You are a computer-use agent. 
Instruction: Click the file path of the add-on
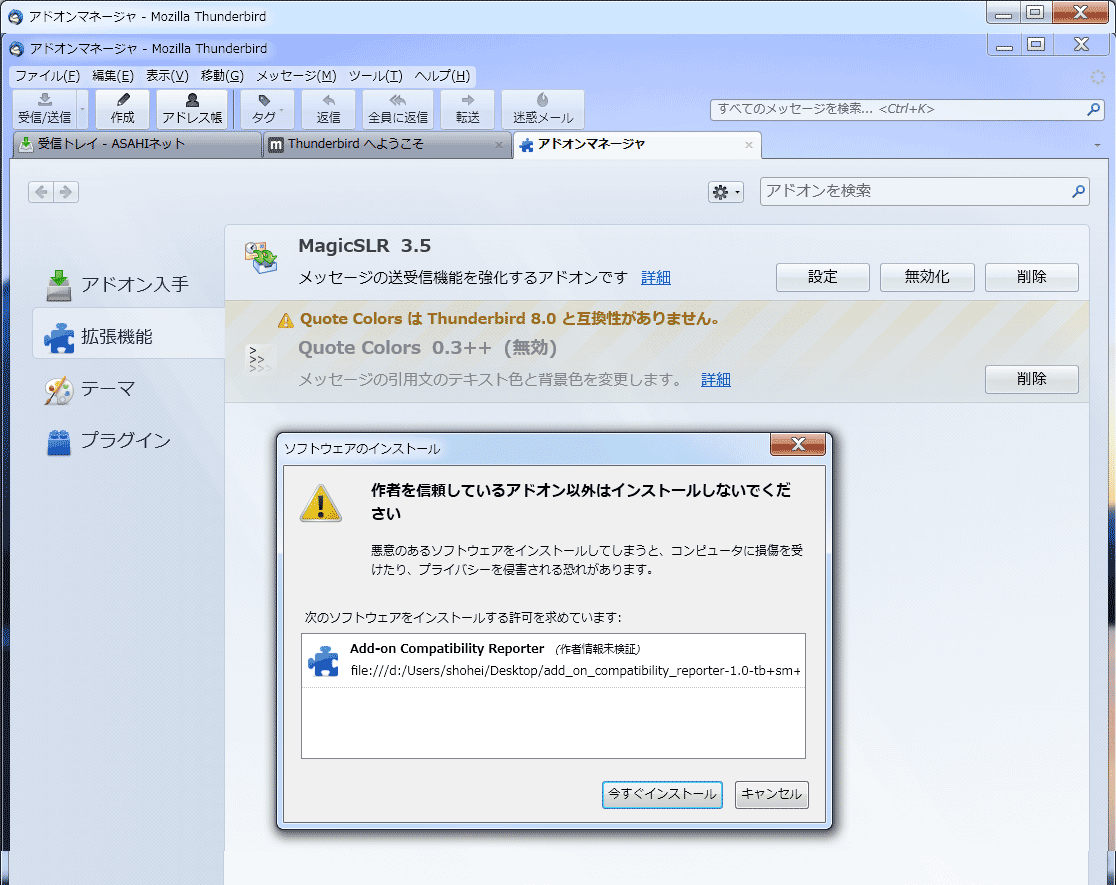(x=575, y=671)
